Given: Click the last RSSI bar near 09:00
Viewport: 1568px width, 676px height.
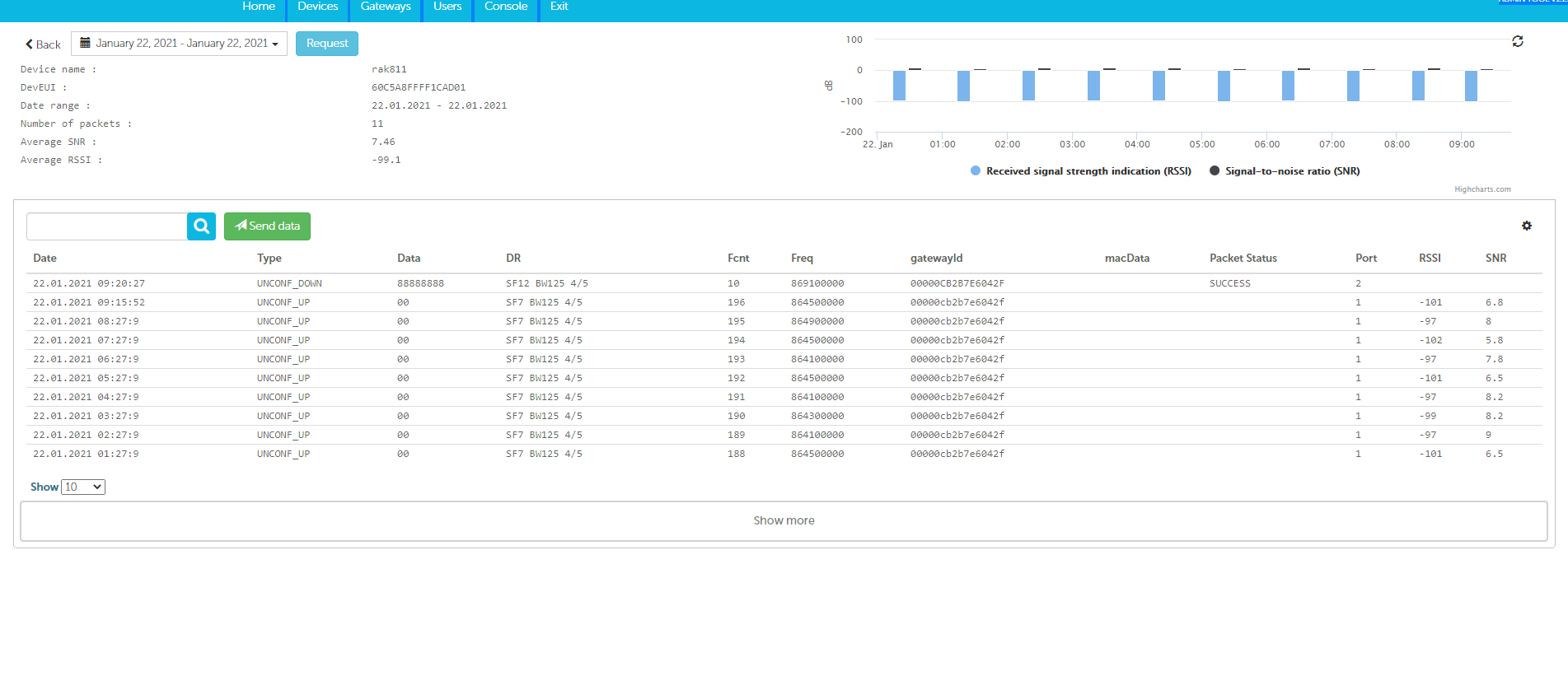Looking at the screenshot, I should [x=1471, y=86].
